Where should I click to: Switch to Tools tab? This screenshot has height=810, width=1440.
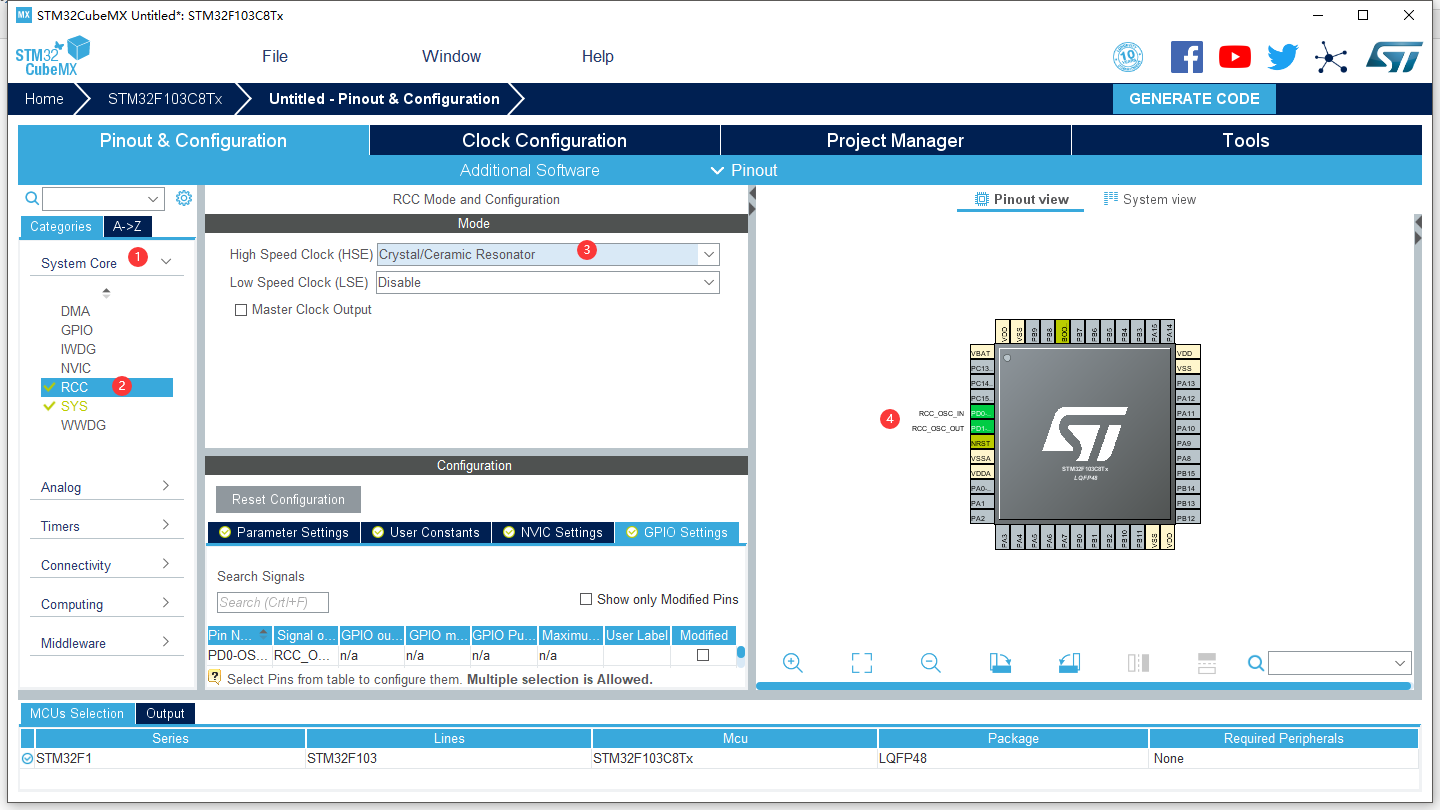(x=1246, y=140)
